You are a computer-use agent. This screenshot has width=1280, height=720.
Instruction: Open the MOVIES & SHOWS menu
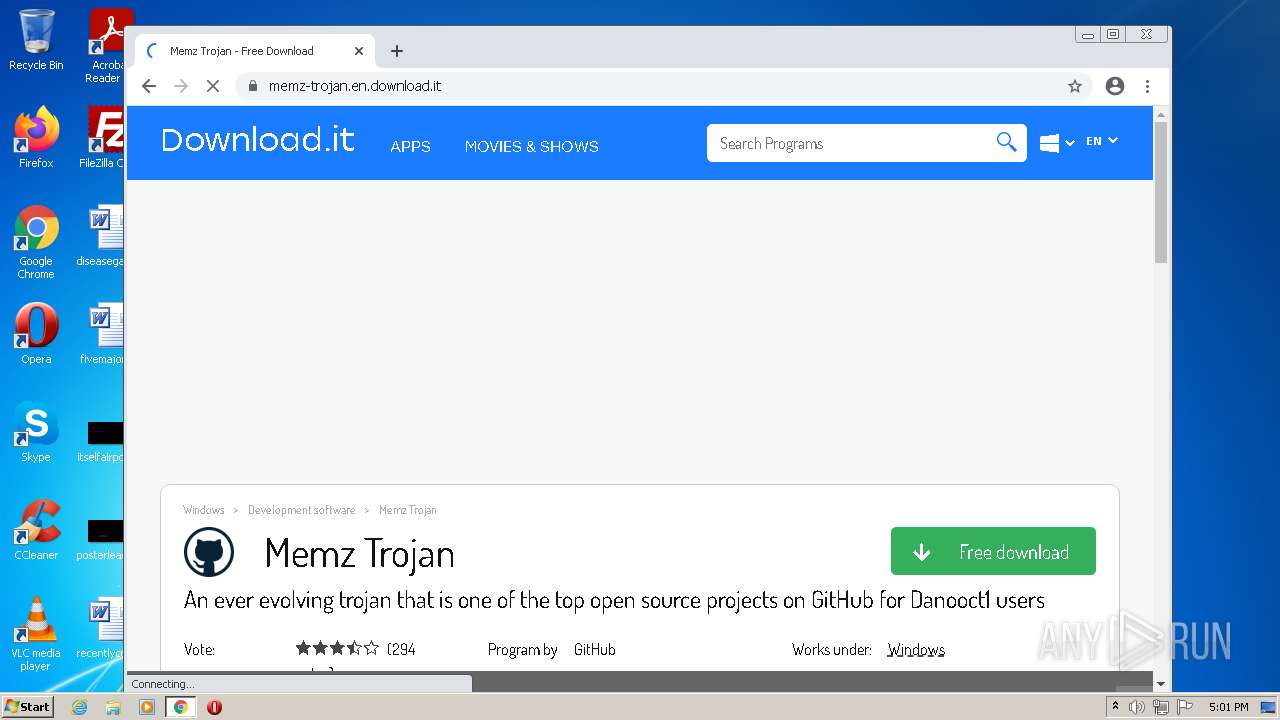coord(531,146)
